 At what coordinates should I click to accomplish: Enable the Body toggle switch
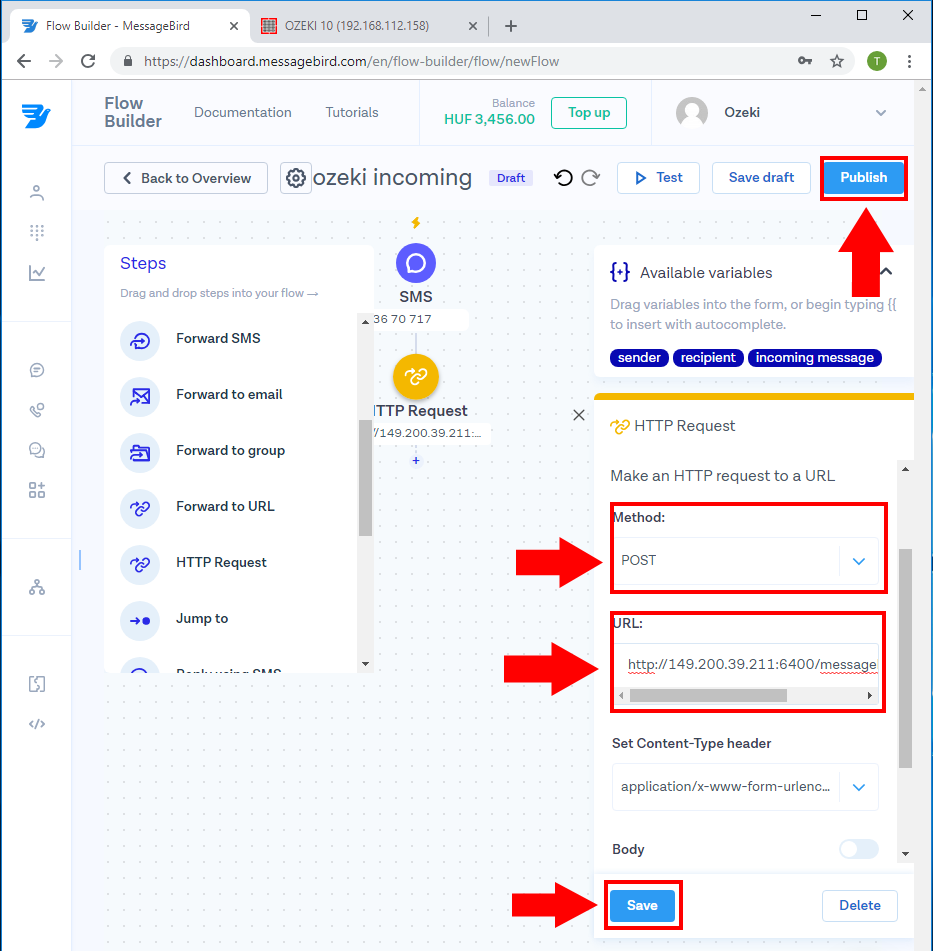(858, 849)
